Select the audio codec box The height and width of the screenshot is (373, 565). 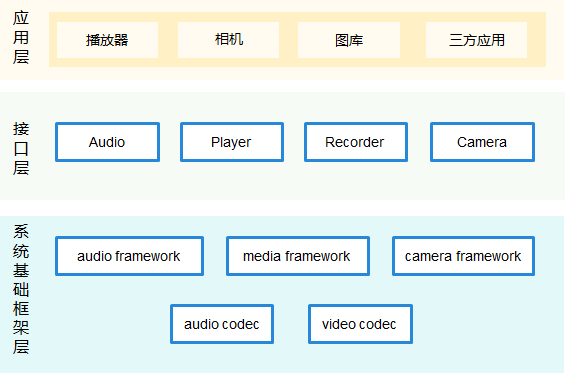[x=222, y=324]
